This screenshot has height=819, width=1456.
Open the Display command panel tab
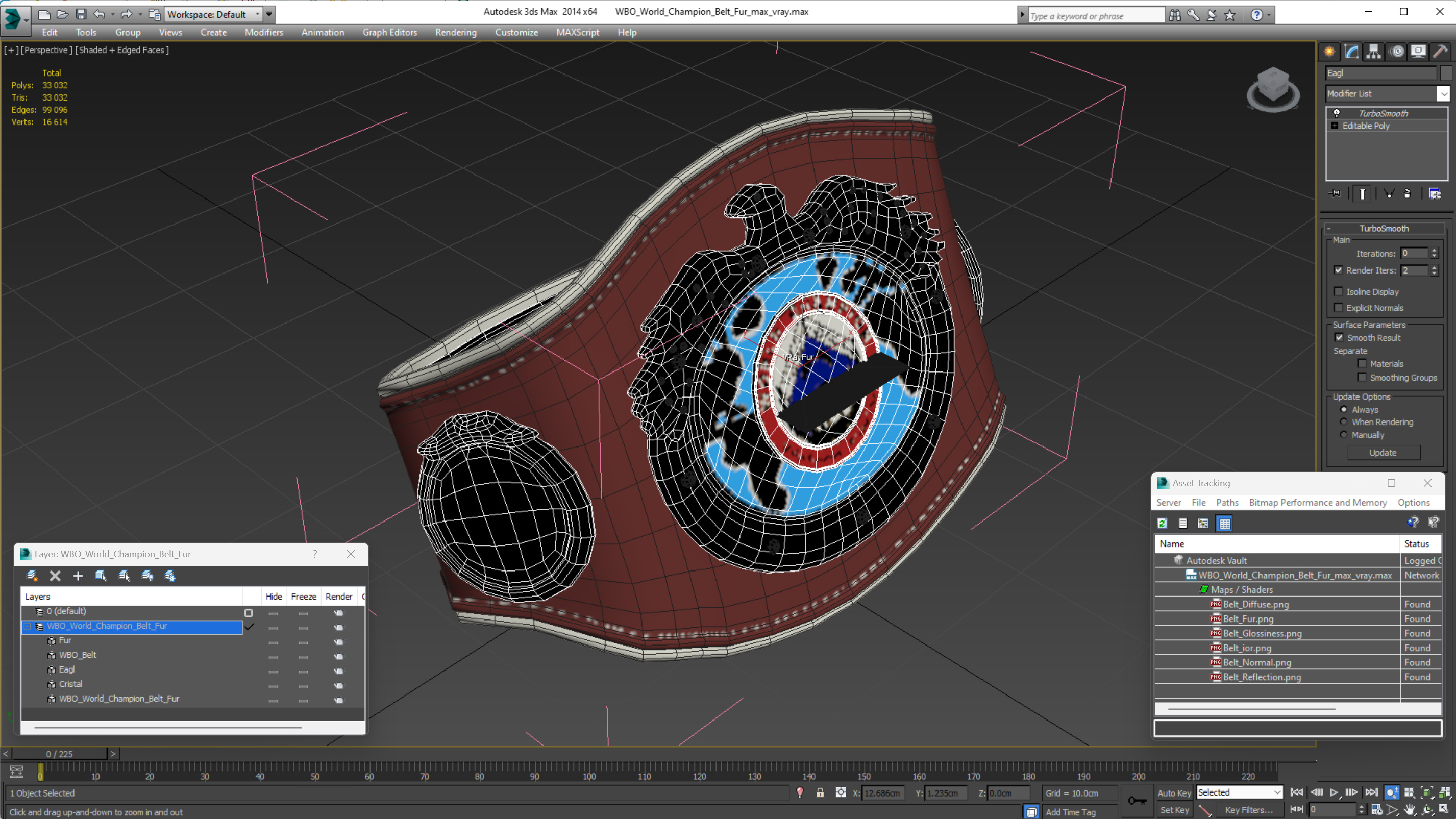pyautogui.click(x=1418, y=52)
